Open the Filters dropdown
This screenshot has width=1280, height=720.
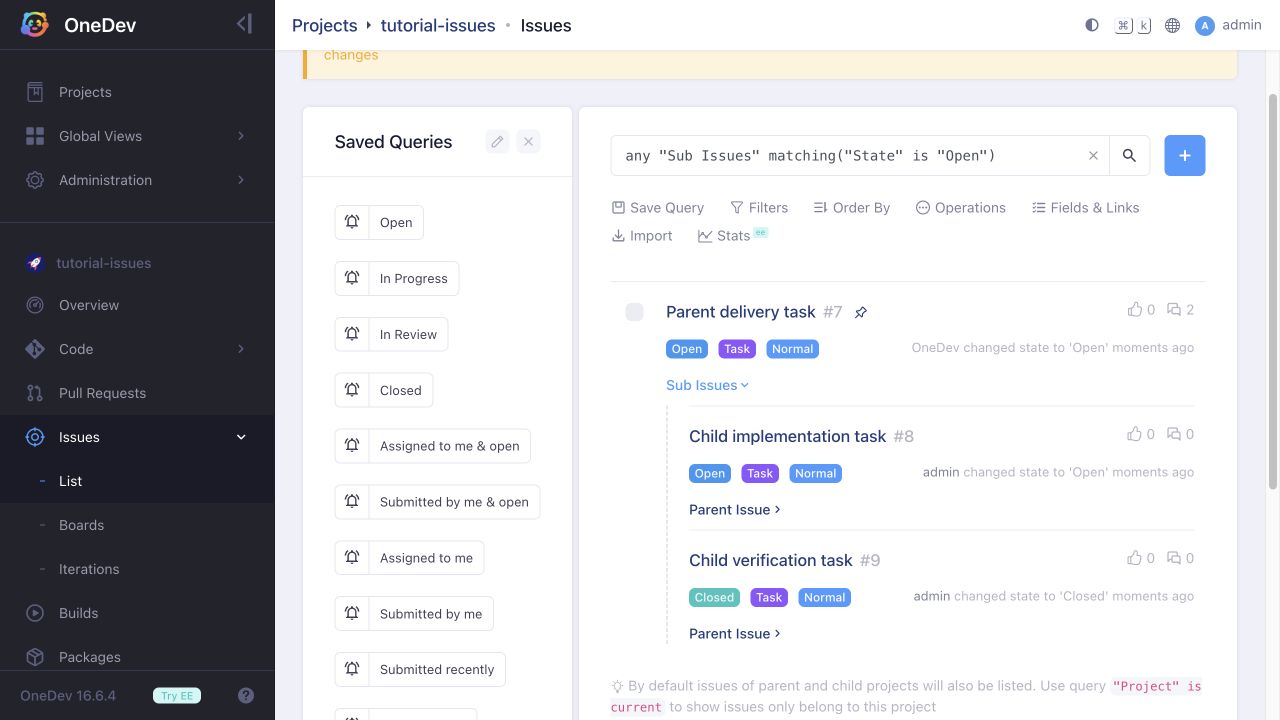[x=759, y=207]
